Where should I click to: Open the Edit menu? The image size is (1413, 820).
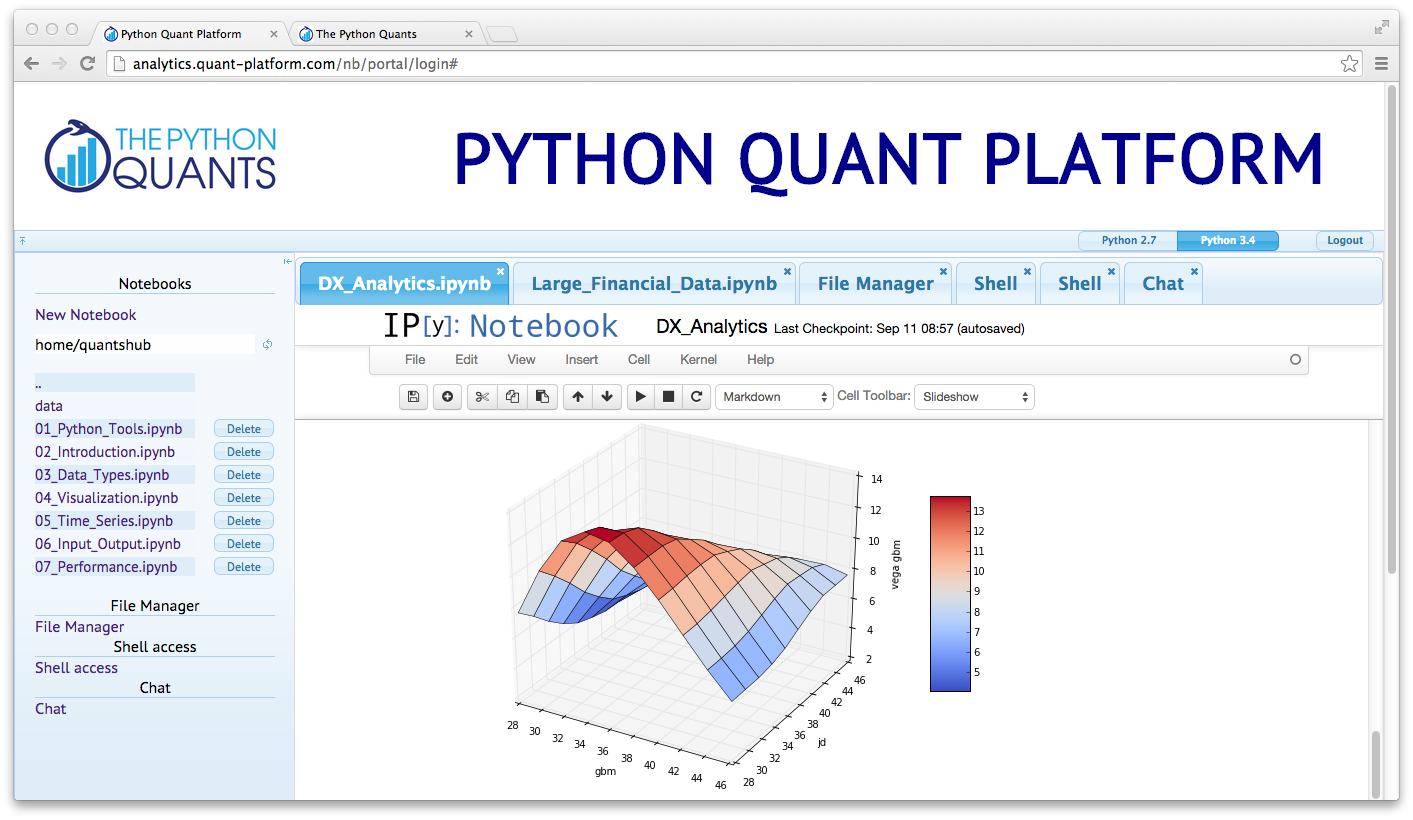tap(466, 360)
